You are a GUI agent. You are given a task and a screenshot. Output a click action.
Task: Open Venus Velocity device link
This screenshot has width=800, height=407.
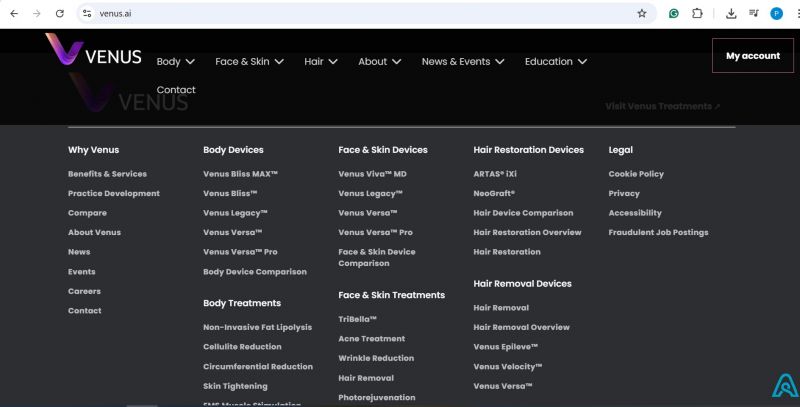508,367
